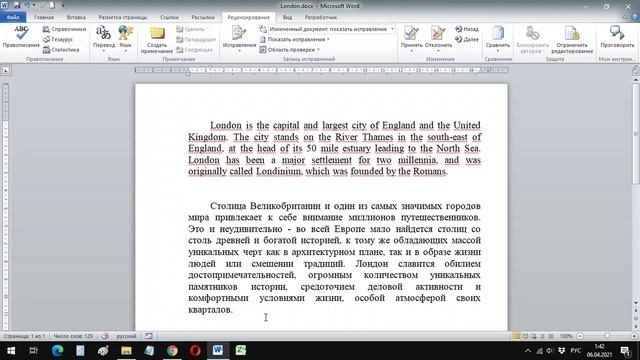This screenshot has height=360, width=640.
Task: Run the spelling check (Правописание)
Action: pos(21,37)
